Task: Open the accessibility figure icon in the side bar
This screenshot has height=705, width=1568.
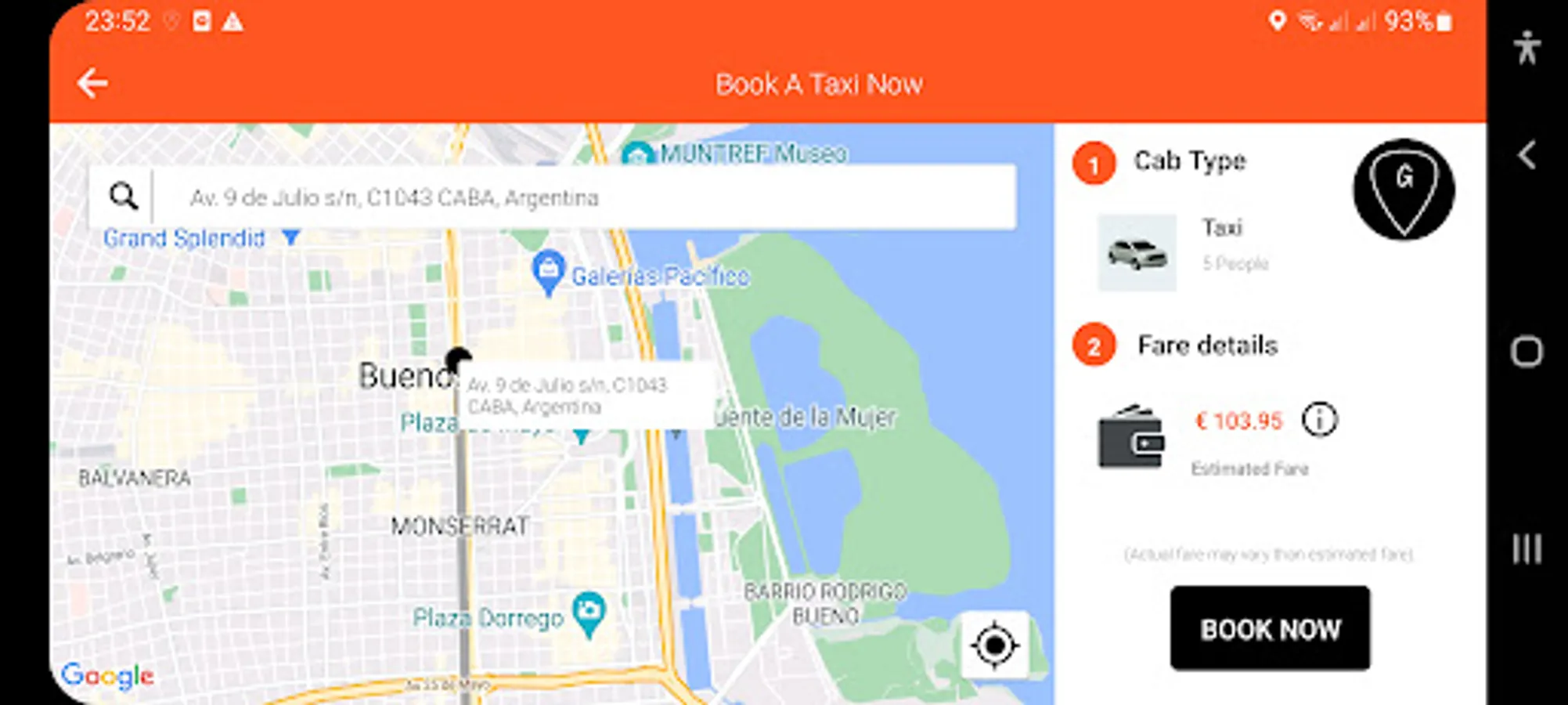Action: tap(1527, 47)
